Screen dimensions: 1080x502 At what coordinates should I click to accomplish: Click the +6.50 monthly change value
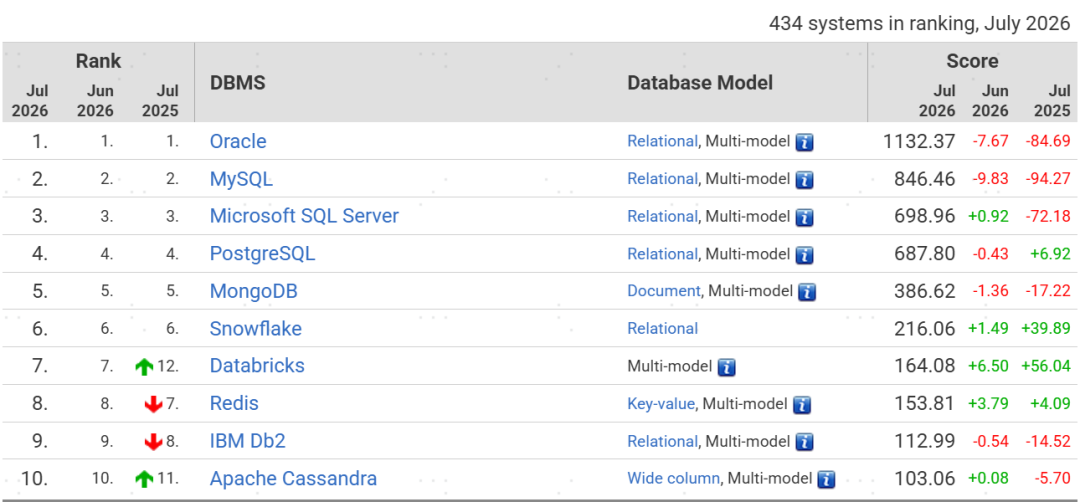[988, 366]
